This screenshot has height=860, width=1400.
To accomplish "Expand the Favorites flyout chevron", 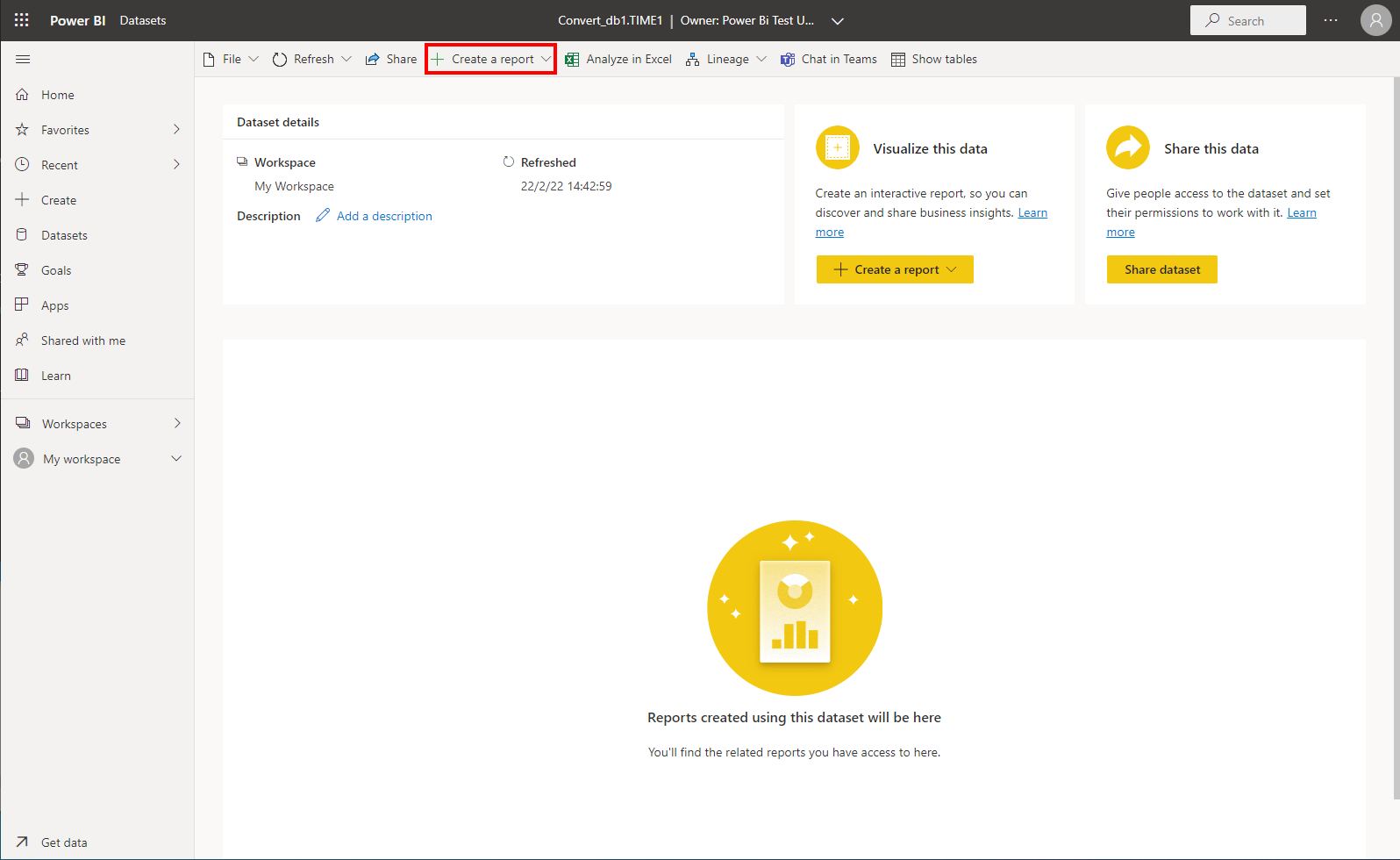I will [x=176, y=130].
